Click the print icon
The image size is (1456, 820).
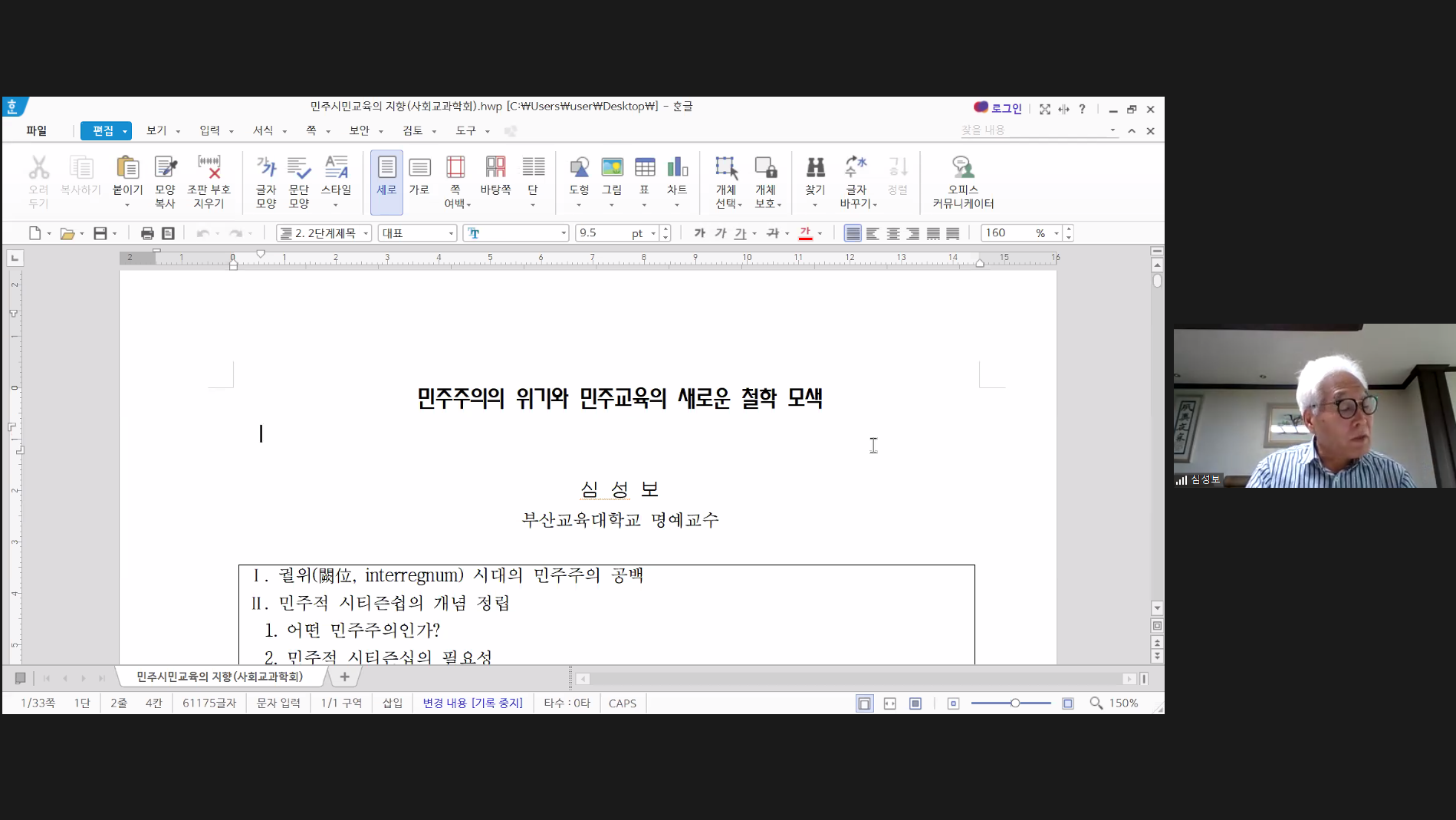(147, 233)
